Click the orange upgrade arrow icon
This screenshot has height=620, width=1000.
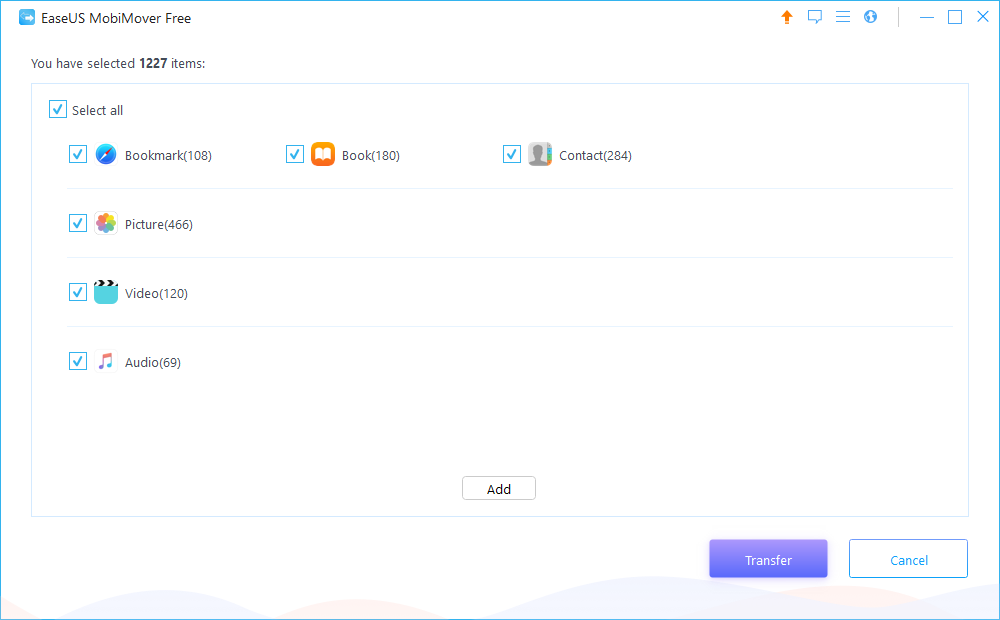point(787,17)
